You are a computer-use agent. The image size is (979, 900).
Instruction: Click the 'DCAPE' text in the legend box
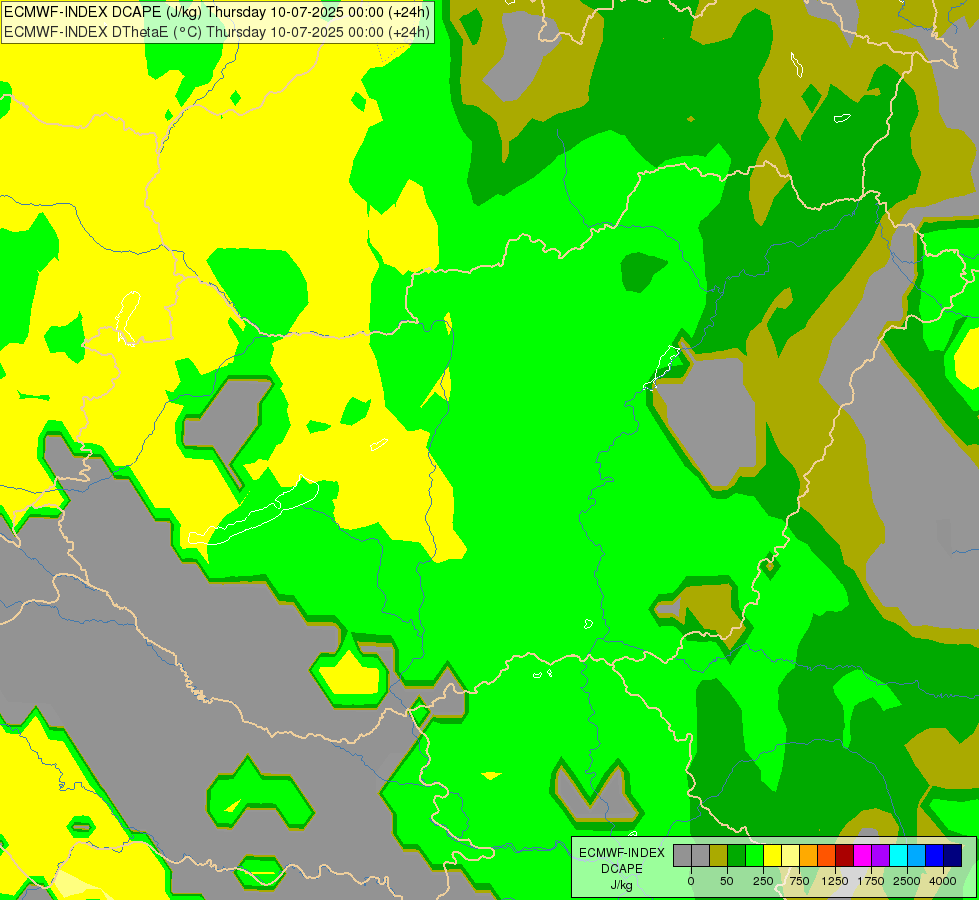click(x=622, y=869)
